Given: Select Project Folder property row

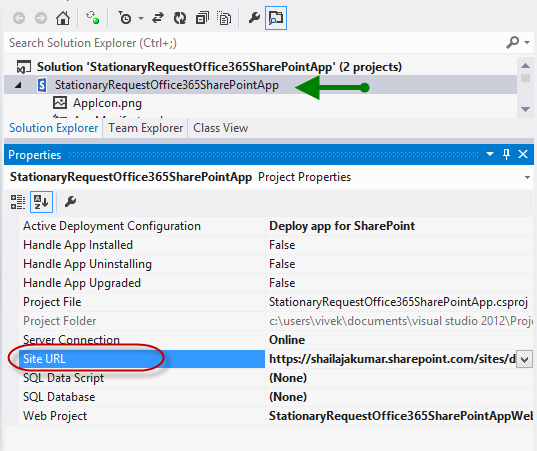Looking at the screenshot, I should click(142, 321).
